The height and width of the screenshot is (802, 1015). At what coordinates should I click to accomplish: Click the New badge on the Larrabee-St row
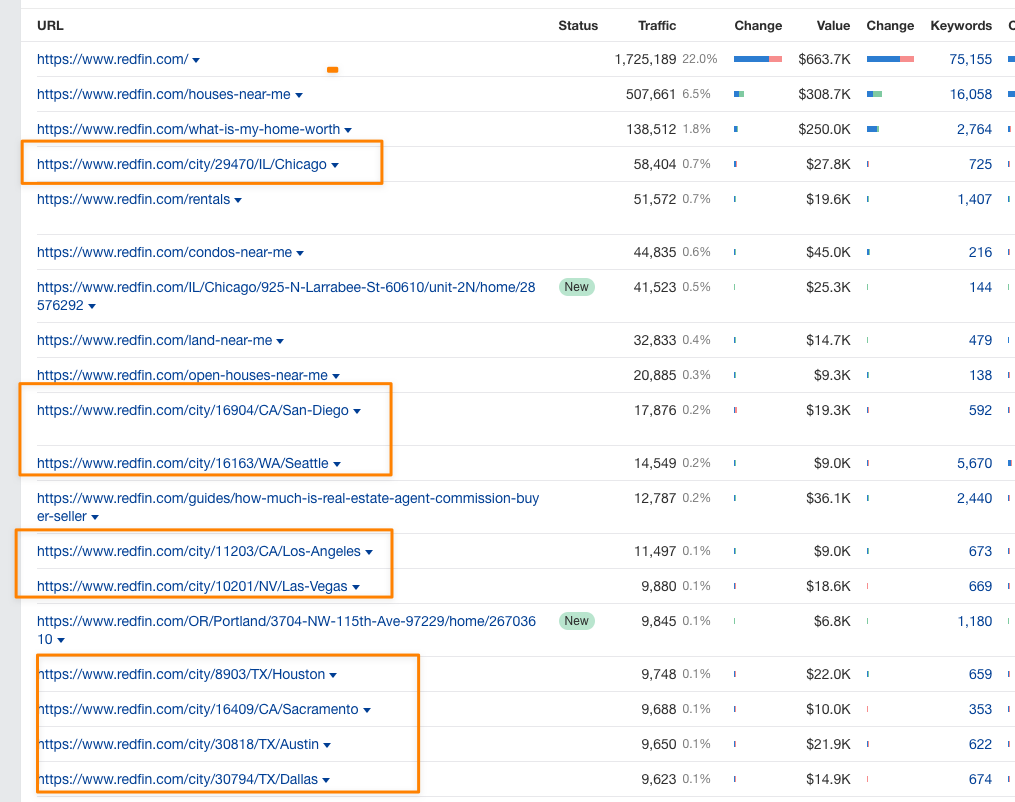click(x=576, y=287)
